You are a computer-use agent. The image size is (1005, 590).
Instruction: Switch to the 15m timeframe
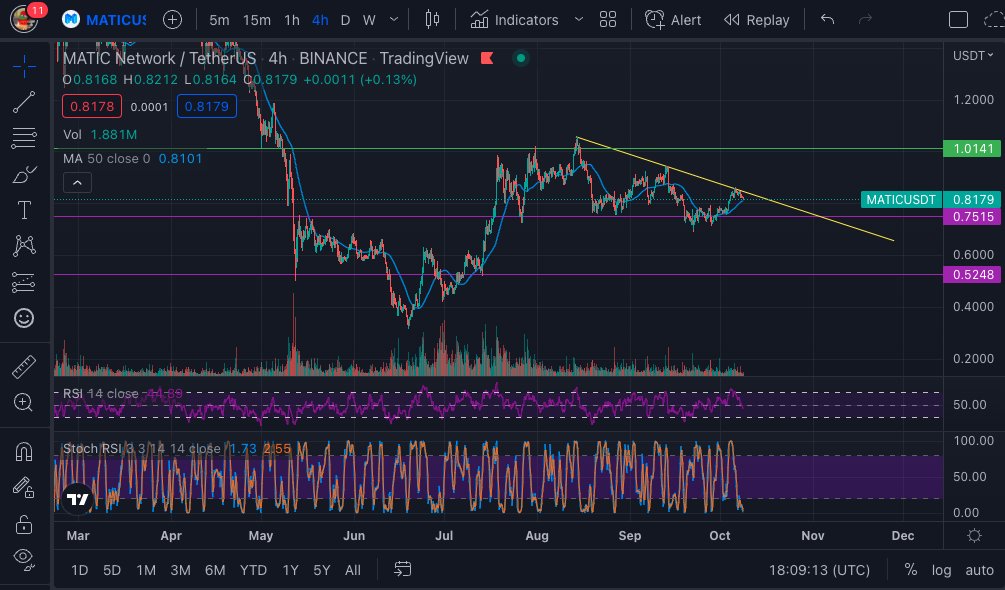point(256,20)
